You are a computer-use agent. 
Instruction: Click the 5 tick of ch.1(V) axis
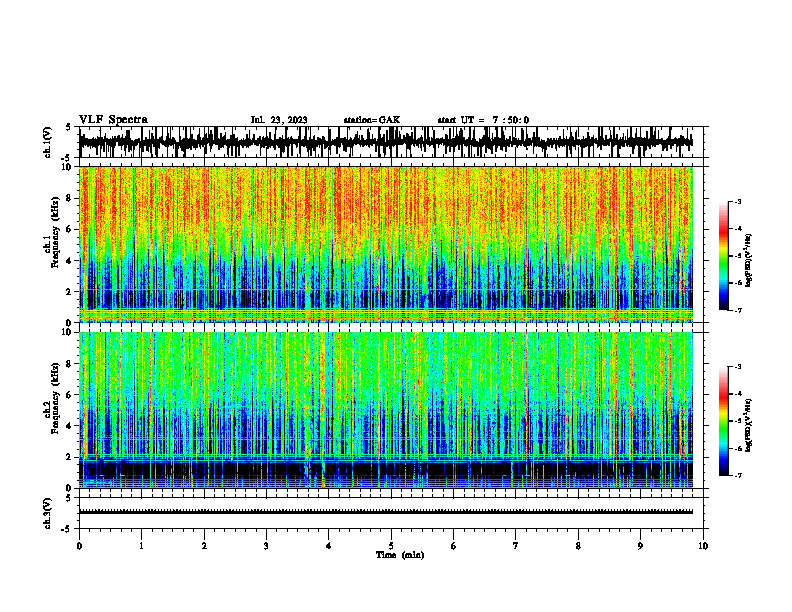pyautogui.click(x=68, y=128)
